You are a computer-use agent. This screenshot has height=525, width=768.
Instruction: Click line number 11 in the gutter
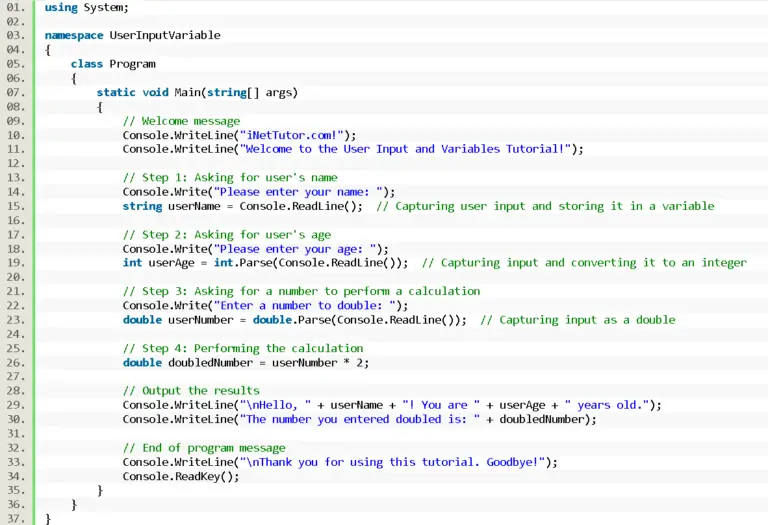tap(14, 149)
